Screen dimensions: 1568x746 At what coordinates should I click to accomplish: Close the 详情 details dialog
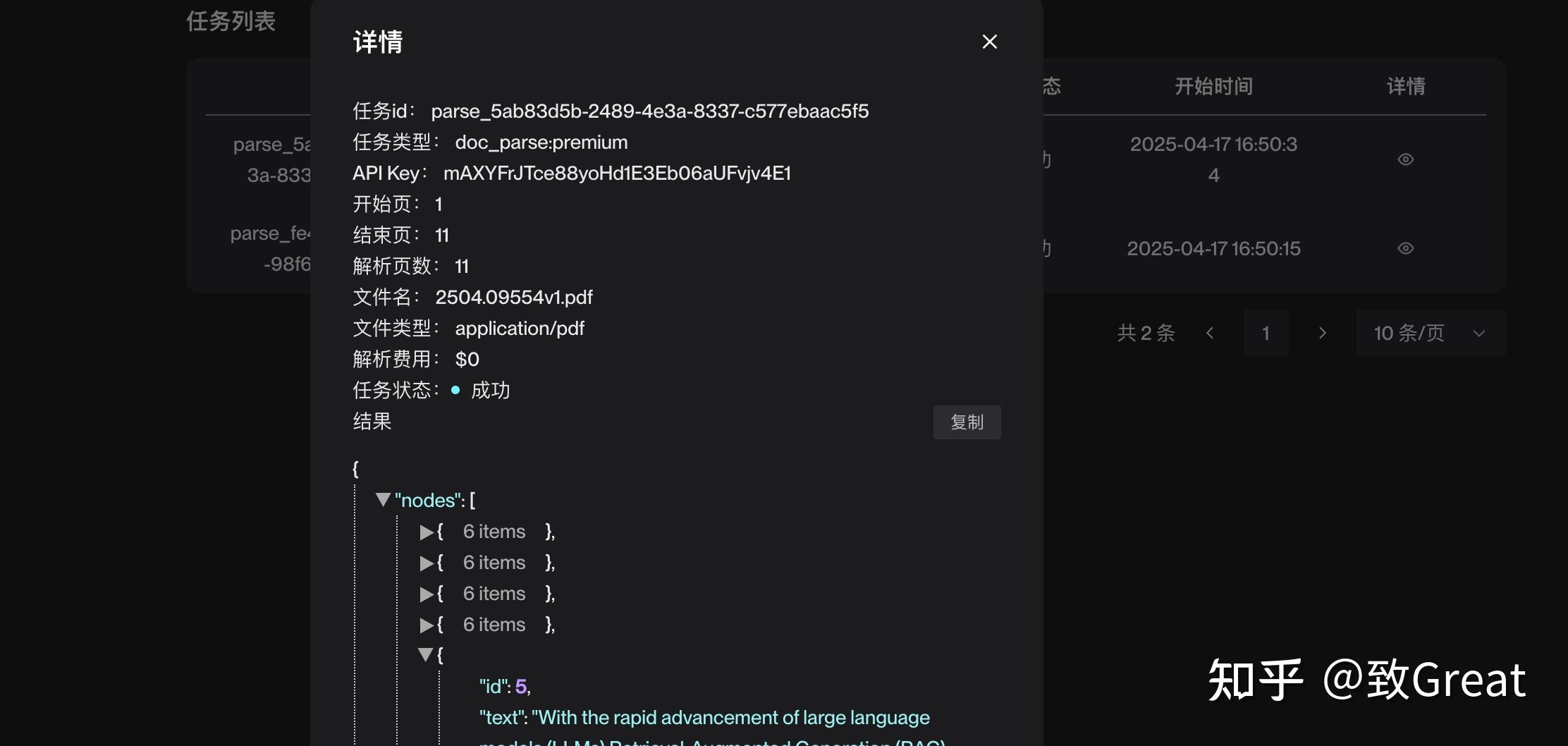click(x=990, y=42)
